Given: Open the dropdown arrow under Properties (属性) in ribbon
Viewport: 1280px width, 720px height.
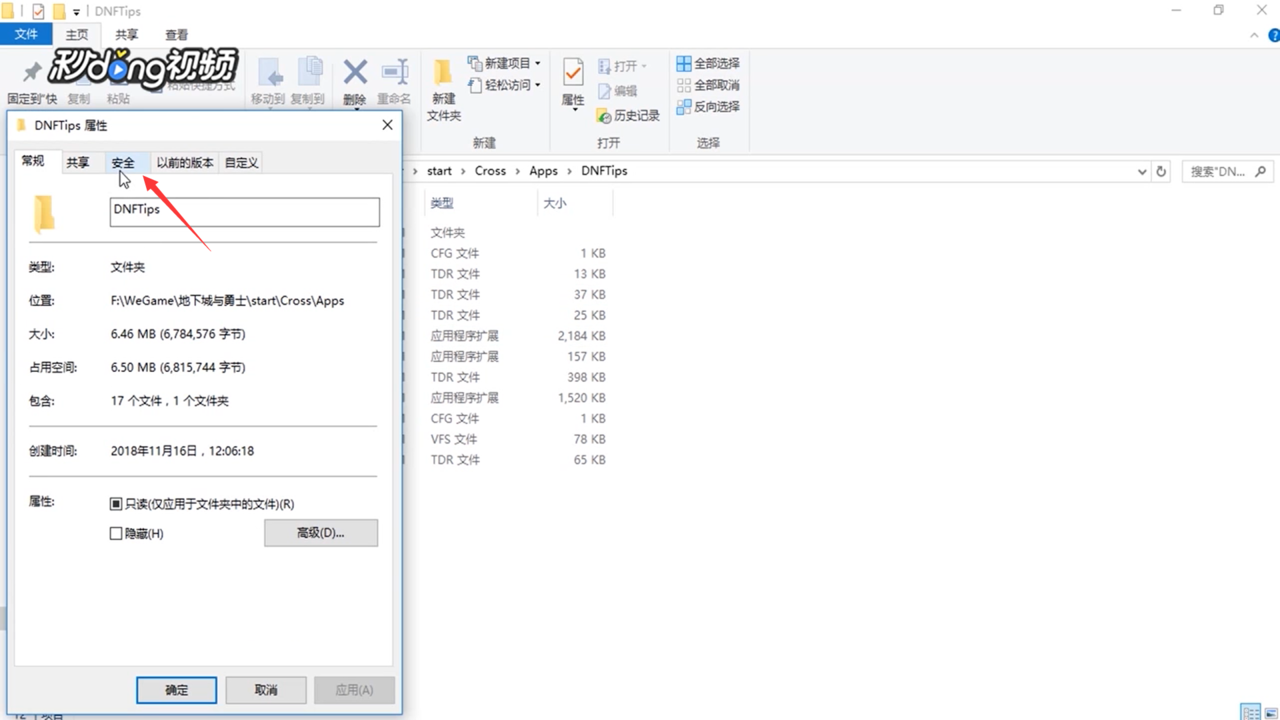Looking at the screenshot, I should 574,110.
